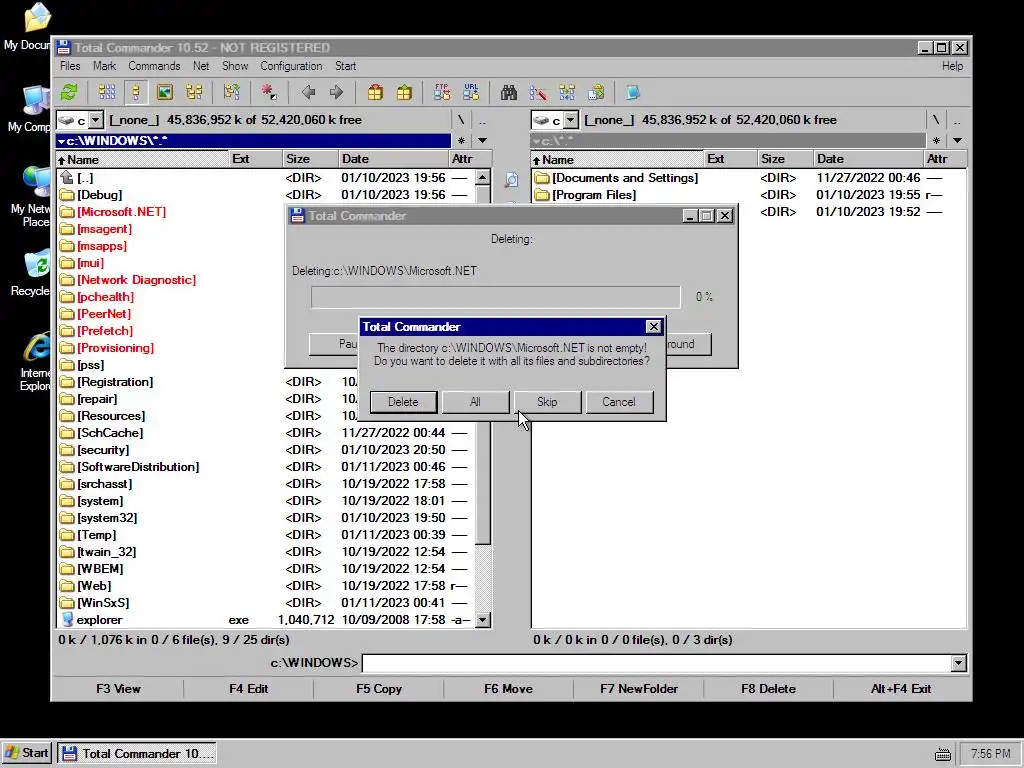This screenshot has height=768, width=1024.
Task: Open the FTP connect icon
Action: [442, 92]
